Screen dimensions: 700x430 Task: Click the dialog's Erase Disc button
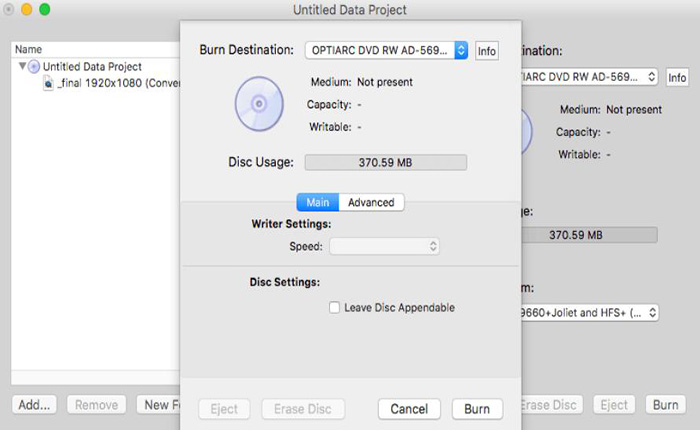coord(303,409)
